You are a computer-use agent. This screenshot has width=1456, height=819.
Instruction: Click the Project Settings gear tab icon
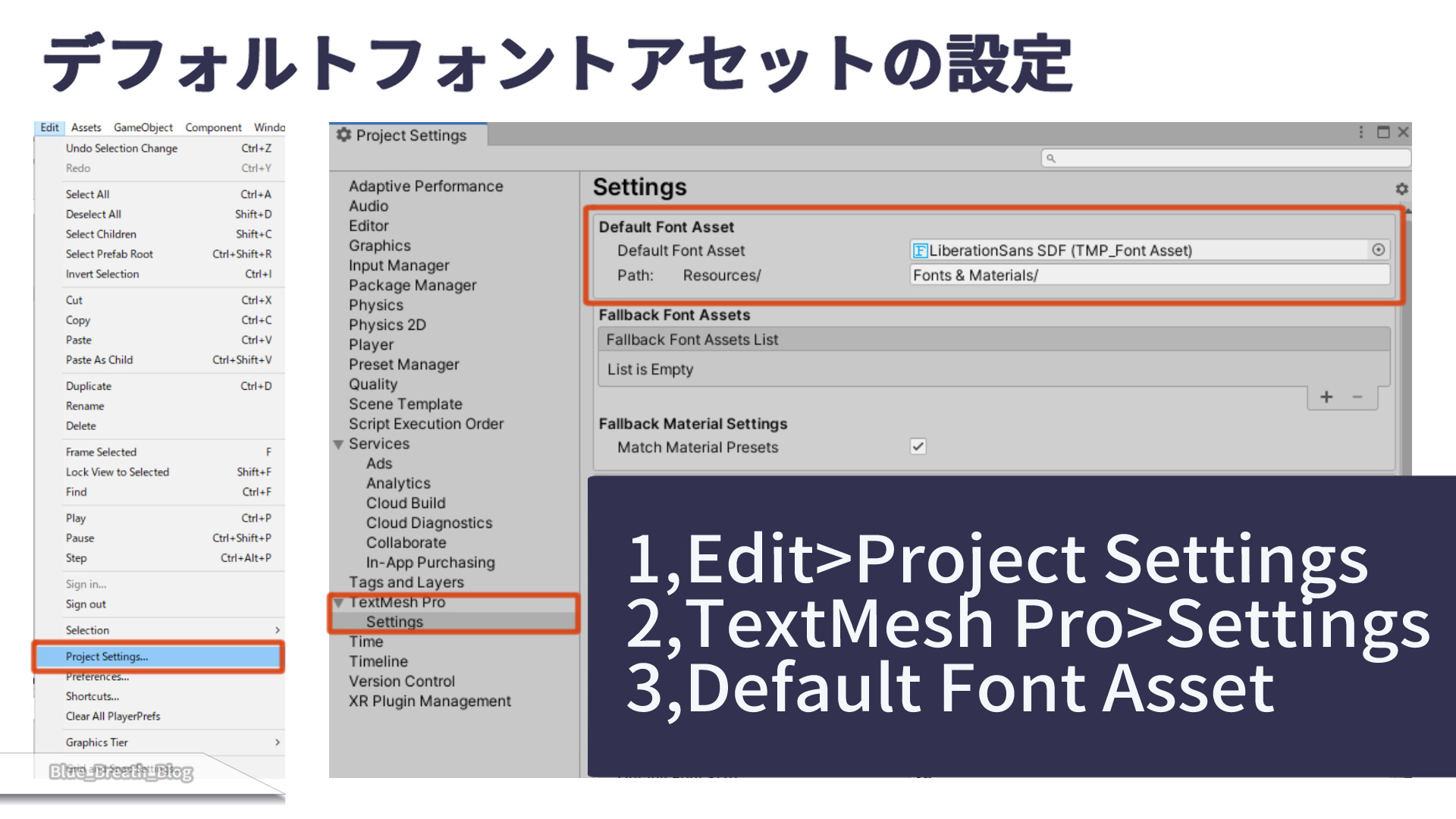tap(344, 135)
